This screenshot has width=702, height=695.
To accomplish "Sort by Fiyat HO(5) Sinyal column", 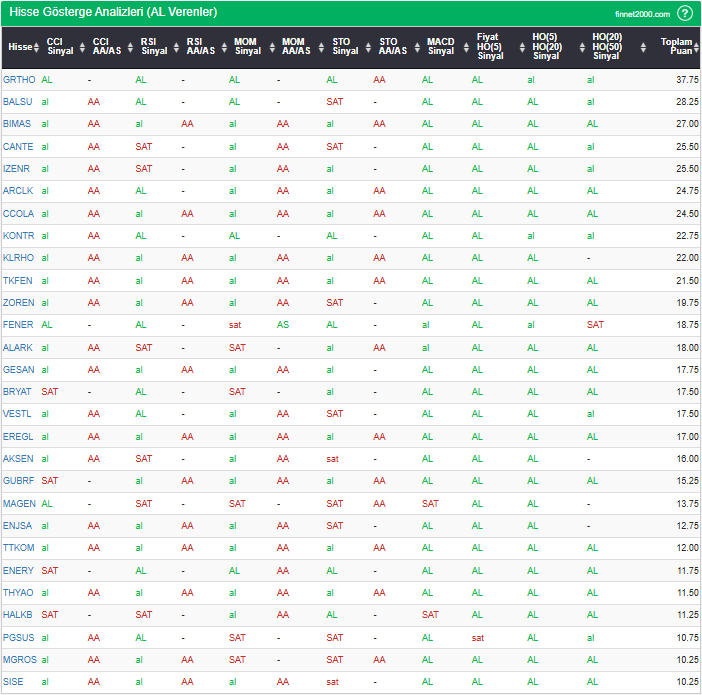I will pos(490,47).
